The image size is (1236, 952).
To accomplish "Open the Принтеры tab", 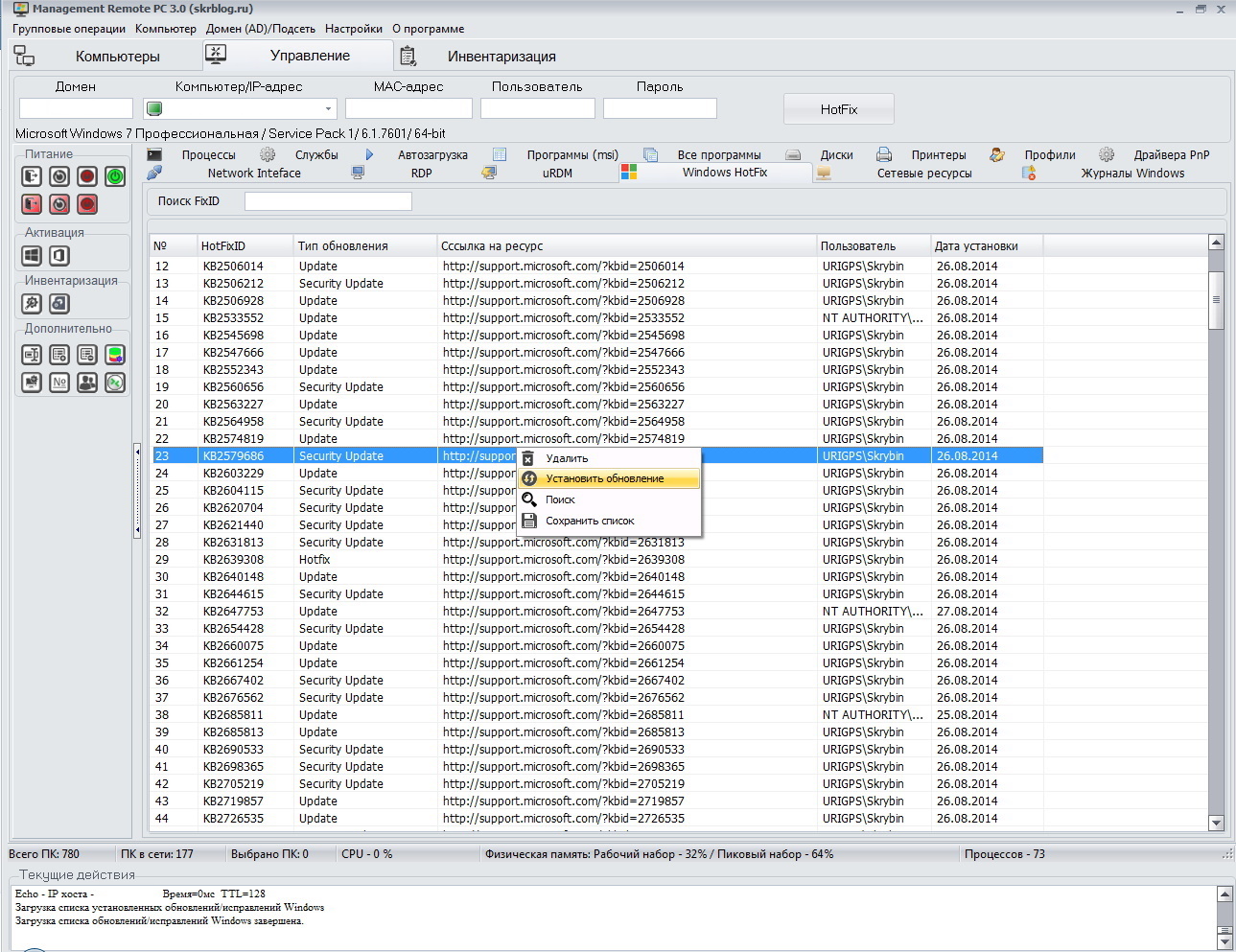I will click(939, 154).
